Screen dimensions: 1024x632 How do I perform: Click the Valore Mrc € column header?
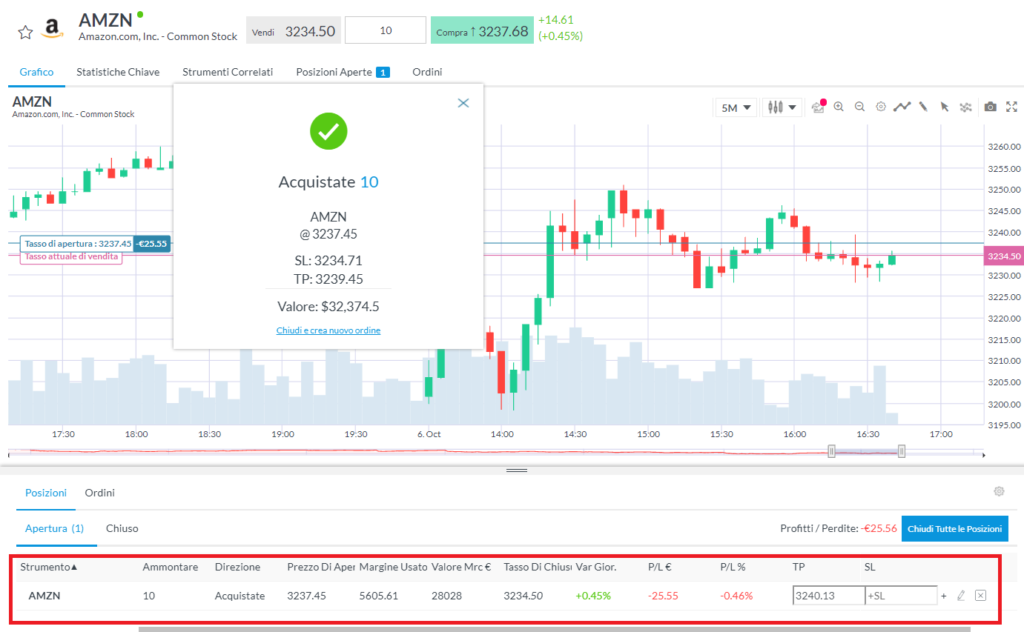point(461,567)
